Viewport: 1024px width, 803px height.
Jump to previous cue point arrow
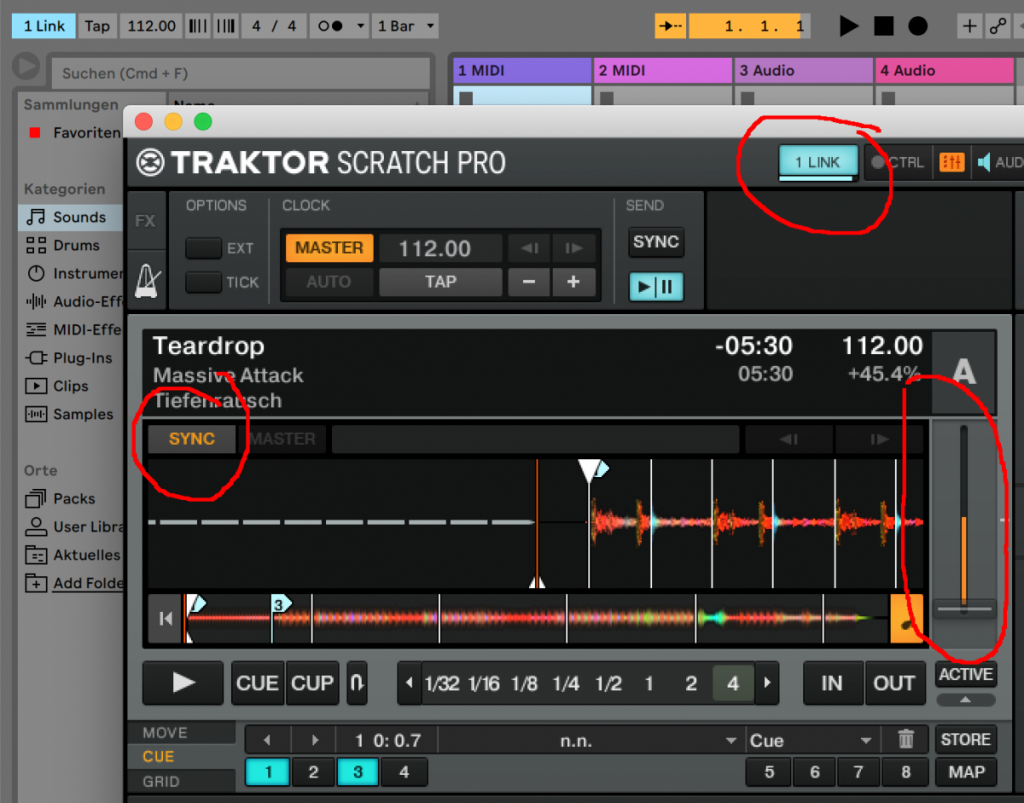[267, 740]
